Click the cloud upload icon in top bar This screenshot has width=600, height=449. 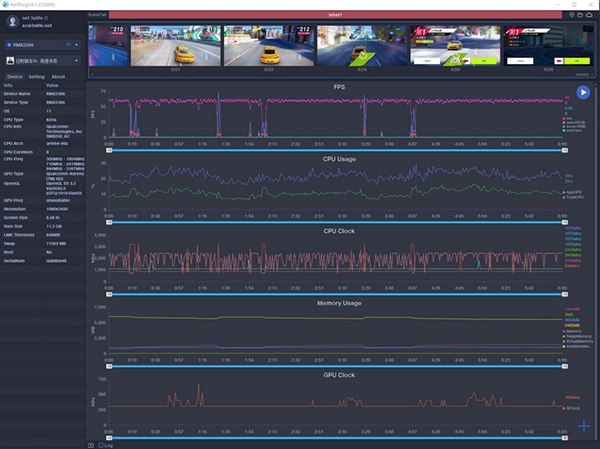tap(589, 16)
